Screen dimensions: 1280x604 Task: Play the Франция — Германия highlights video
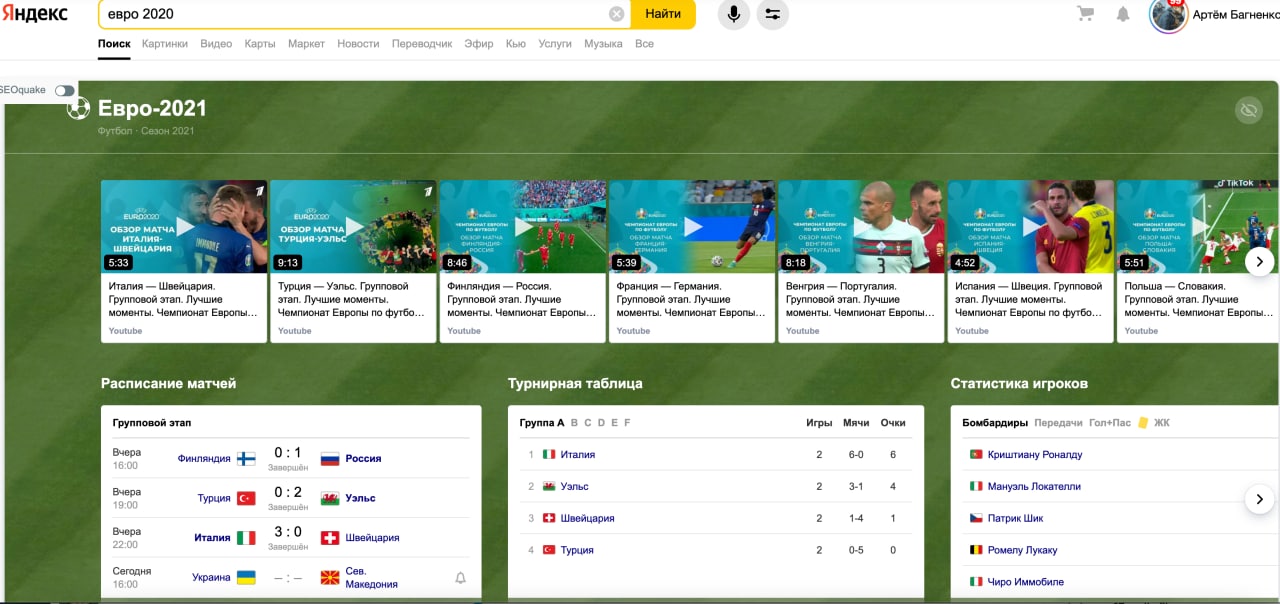click(692, 227)
